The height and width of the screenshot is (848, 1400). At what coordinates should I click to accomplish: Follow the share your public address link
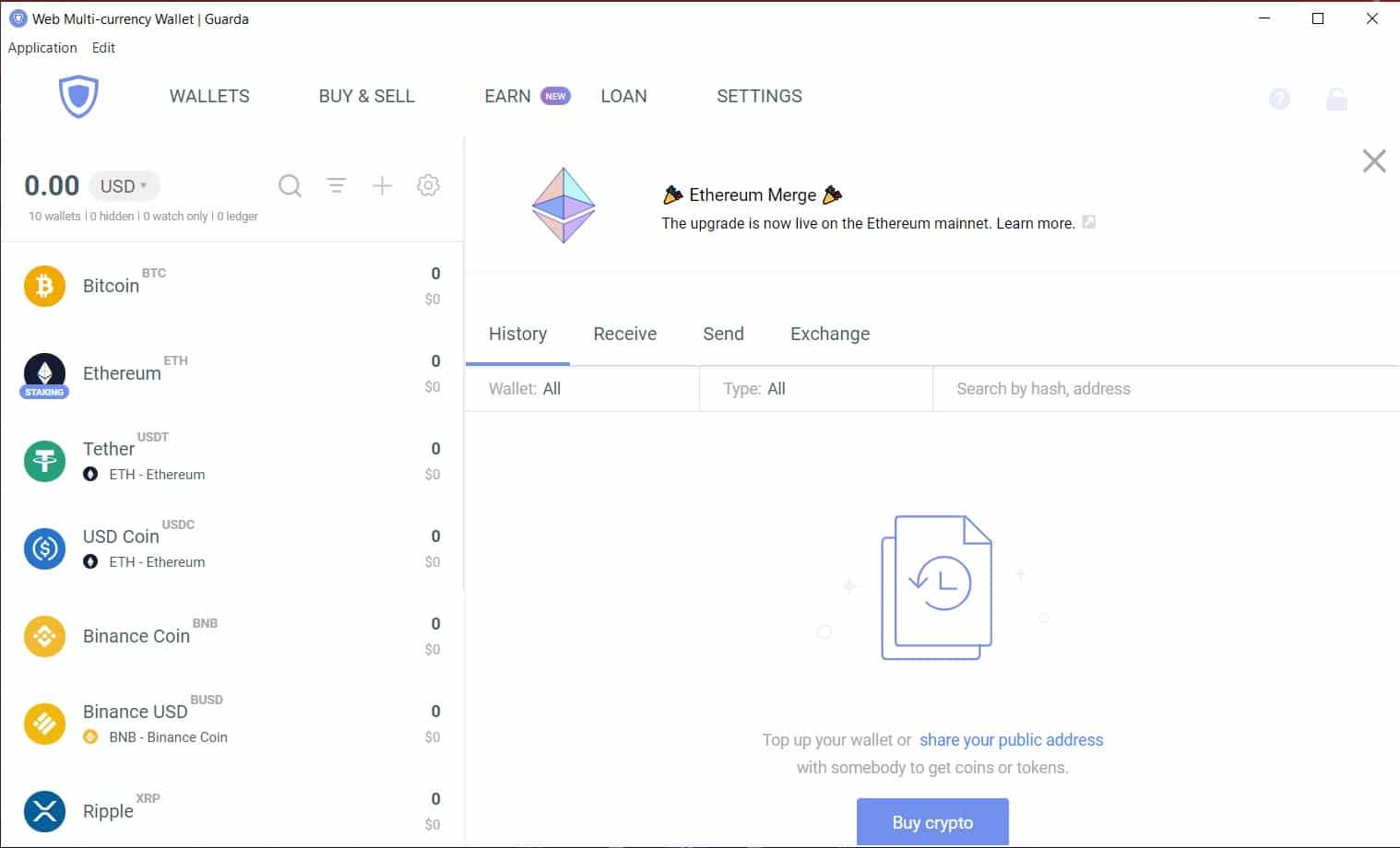(1011, 739)
